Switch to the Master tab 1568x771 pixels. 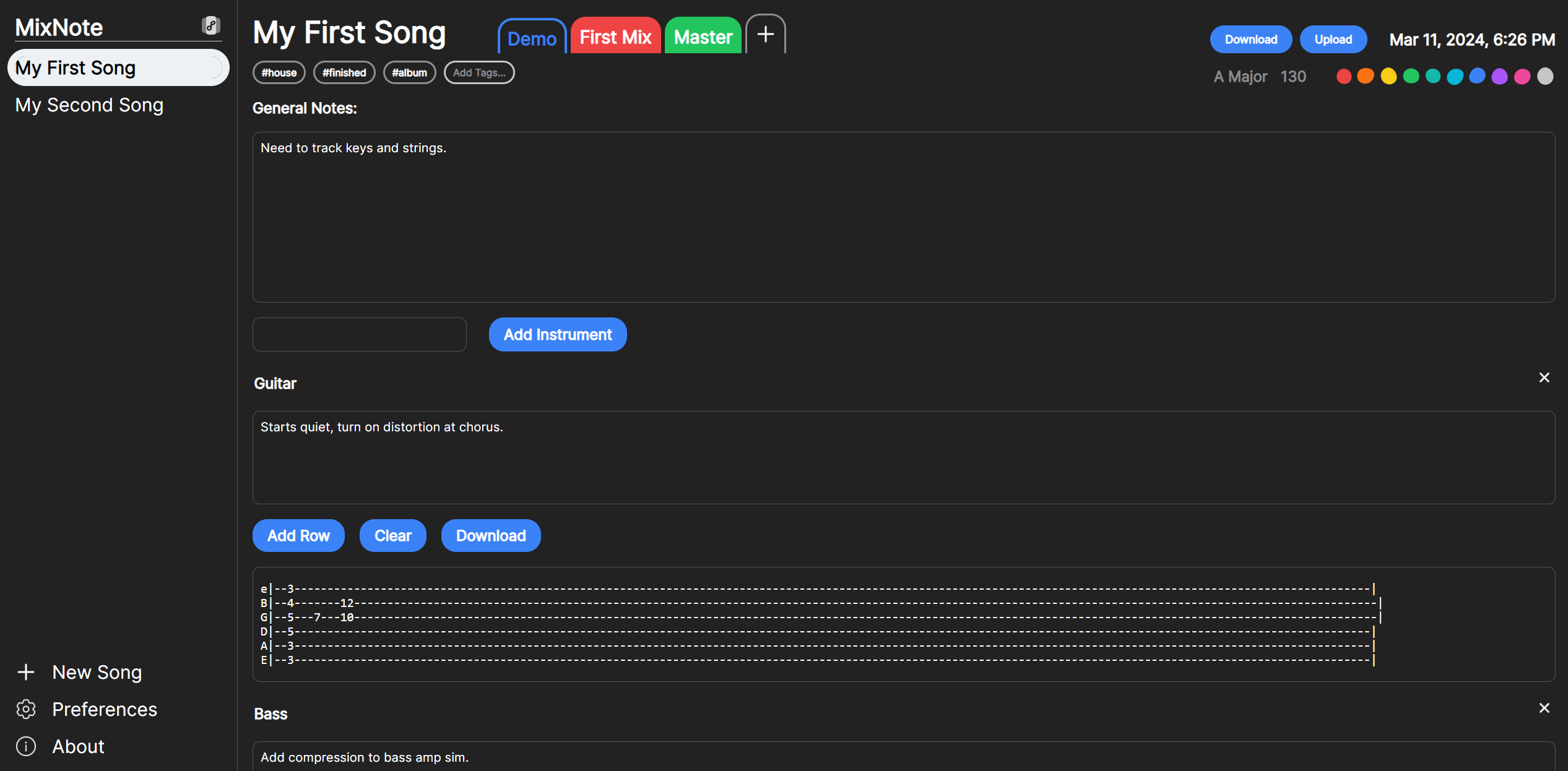point(703,36)
